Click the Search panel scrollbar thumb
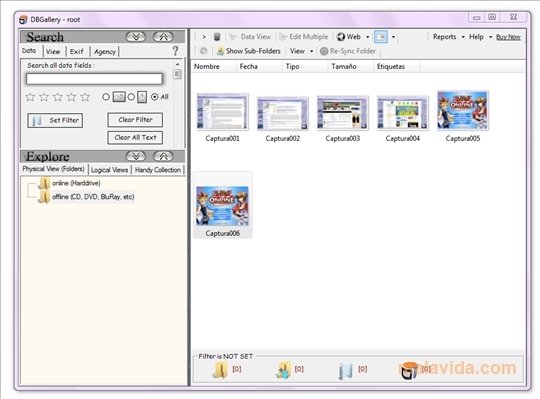 177,74
